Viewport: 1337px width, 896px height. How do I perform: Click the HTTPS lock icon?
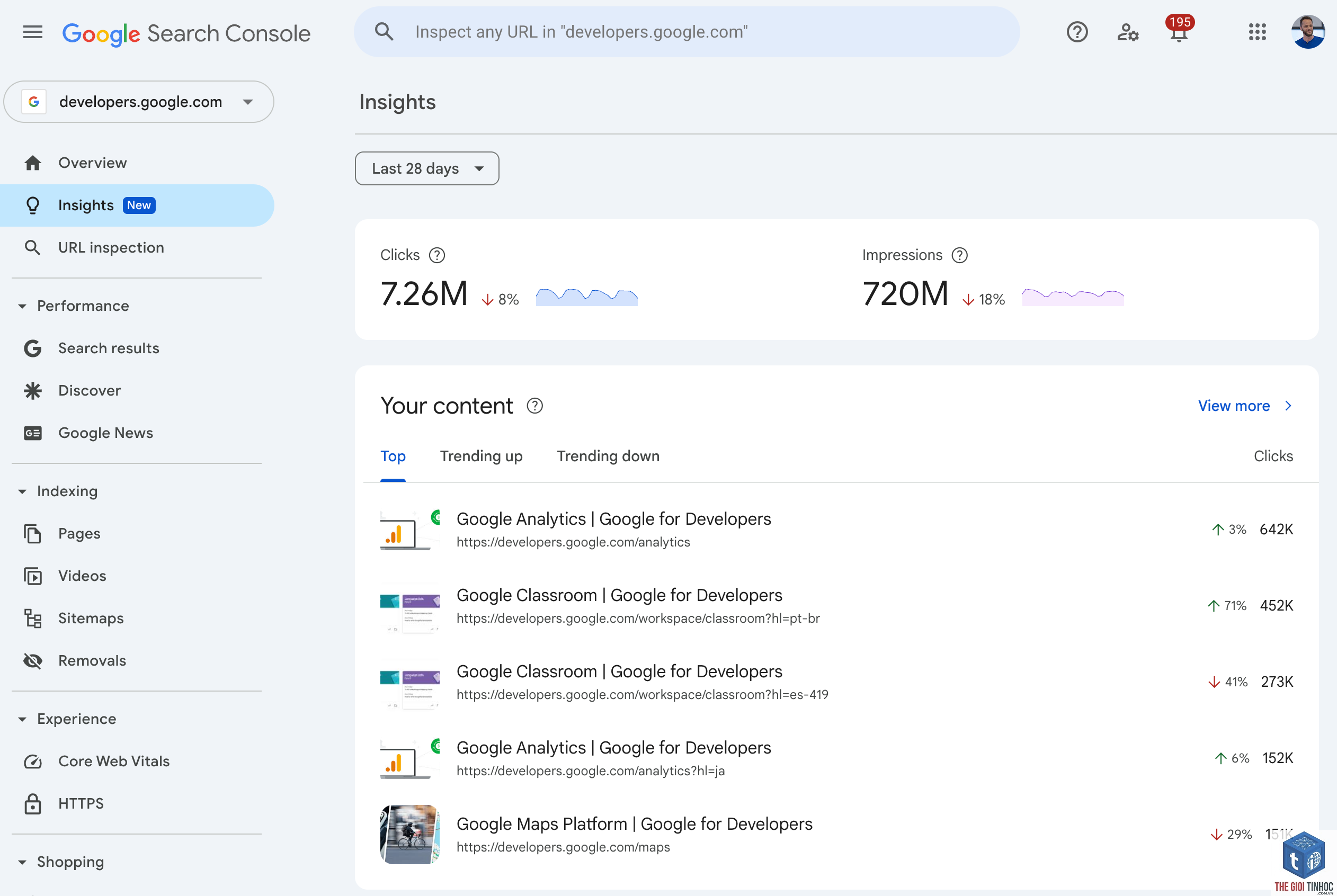tap(33, 803)
